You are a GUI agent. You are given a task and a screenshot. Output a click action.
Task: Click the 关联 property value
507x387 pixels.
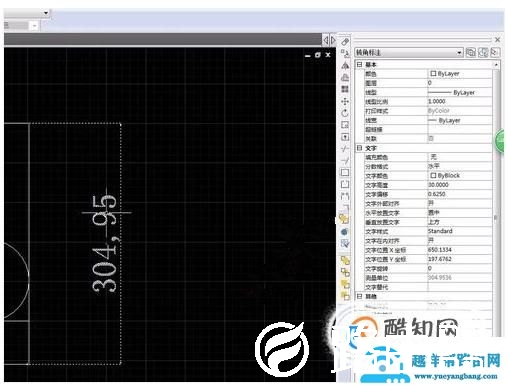tap(431, 138)
